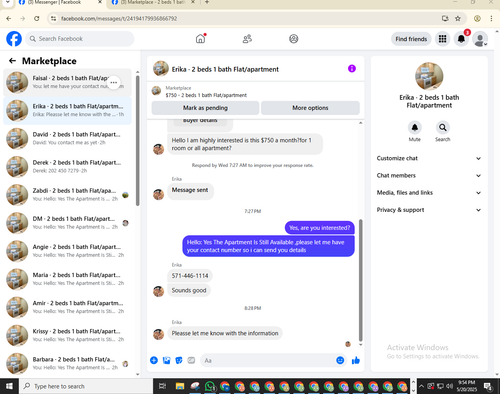The image size is (500, 394).
Task: Open the Home icon in top navigation
Action: pyautogui.click(x=200, y=39)
